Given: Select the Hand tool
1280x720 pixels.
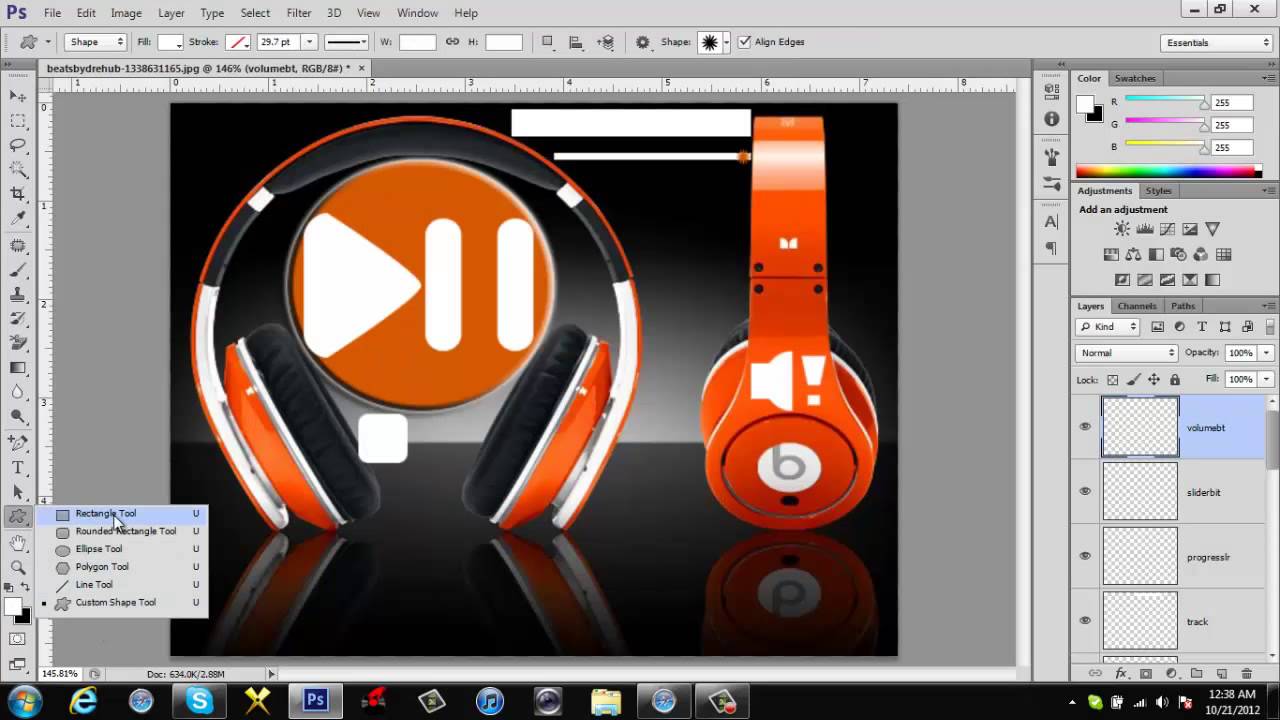Looking at the screenshot, I should coord(18,543).
